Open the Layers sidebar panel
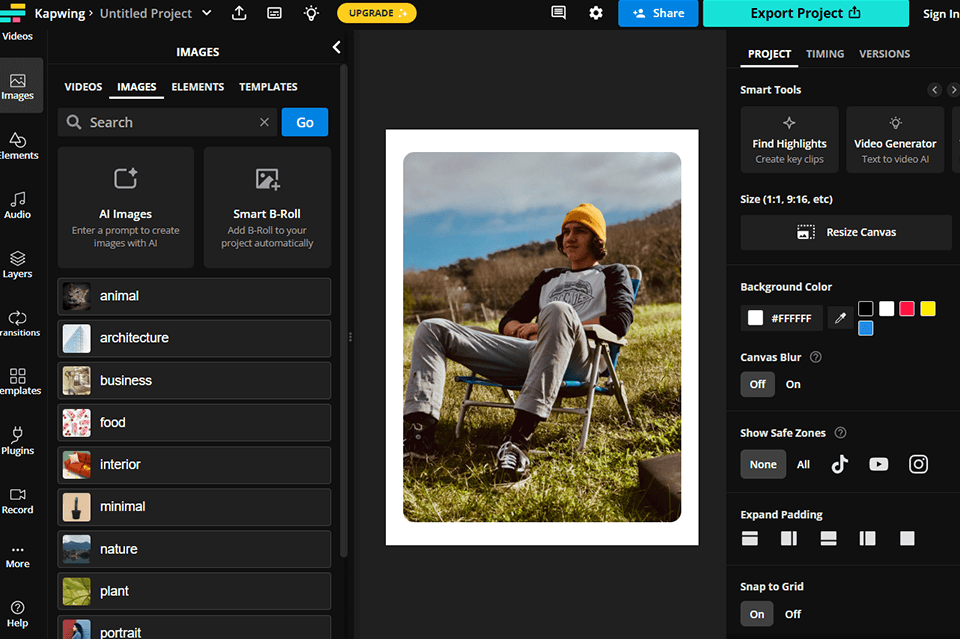This screenshot has height=639, width=960. coord(18,264)
